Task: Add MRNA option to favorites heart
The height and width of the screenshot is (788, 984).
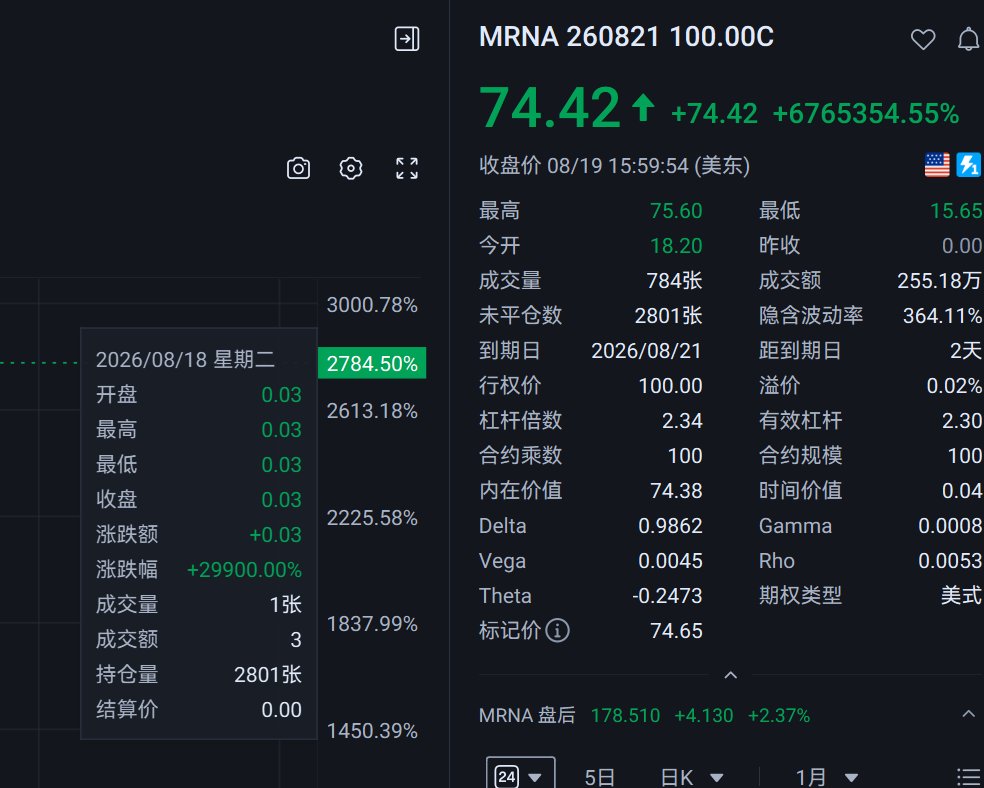Action: tap(922, 40)
